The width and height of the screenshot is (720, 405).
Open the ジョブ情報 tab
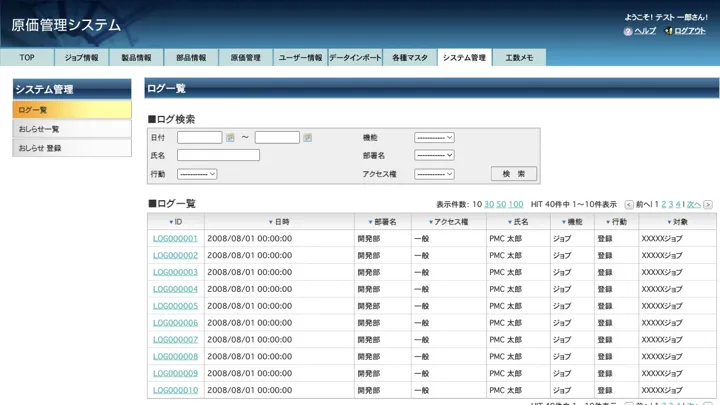[x=81, y=57]
